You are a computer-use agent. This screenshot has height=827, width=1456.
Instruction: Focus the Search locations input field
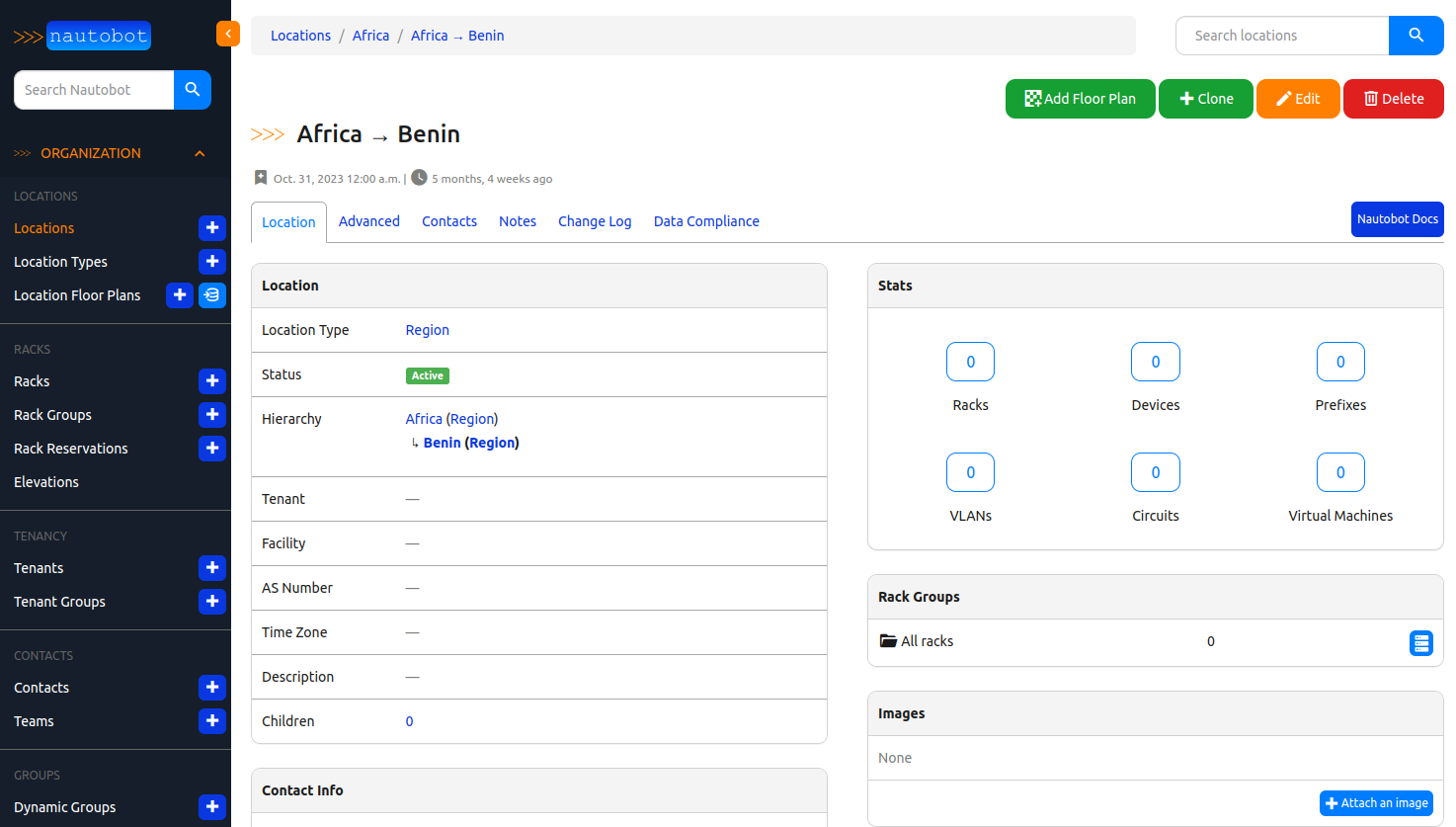click(x=1282, y=36)
